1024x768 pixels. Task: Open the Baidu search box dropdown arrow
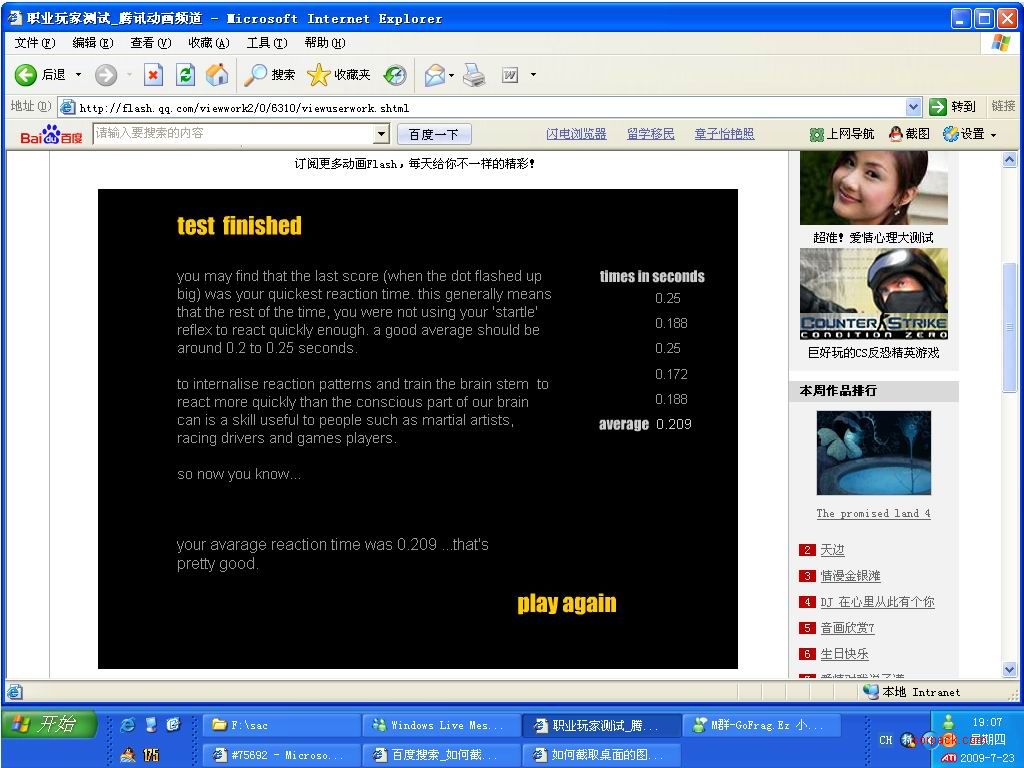(381, 134)
